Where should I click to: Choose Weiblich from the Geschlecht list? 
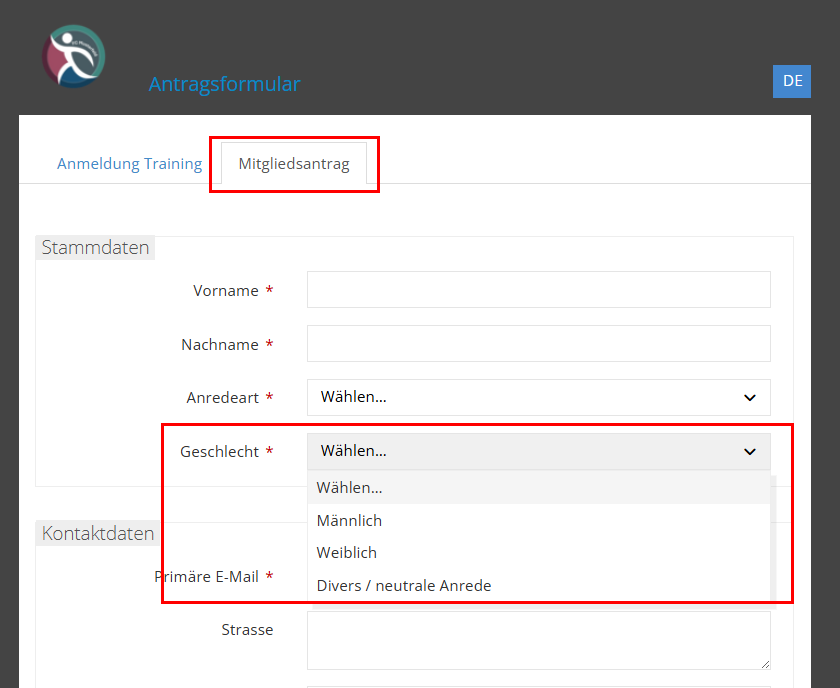tap(347, 552)
